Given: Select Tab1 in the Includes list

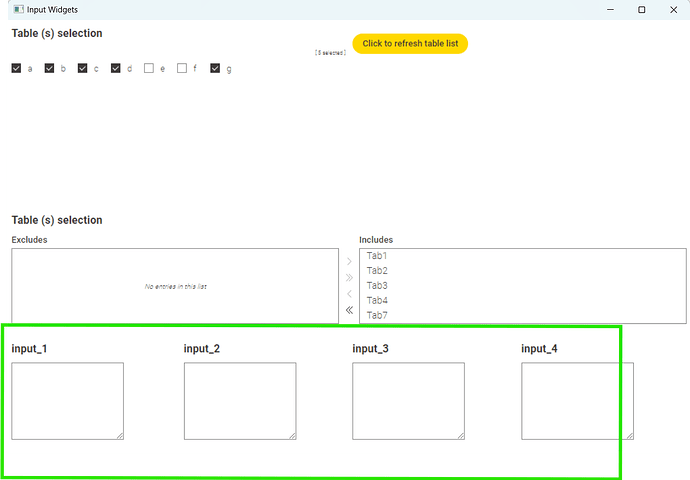Looking at the screenshot, I should click(377, 256).
